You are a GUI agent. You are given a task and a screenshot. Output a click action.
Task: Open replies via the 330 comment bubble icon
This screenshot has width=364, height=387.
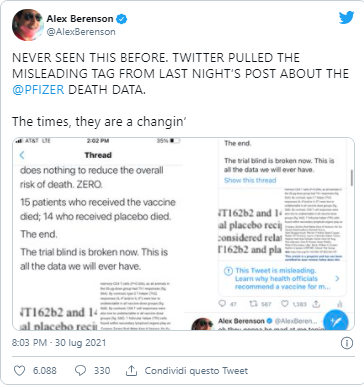tap(81, 370)
